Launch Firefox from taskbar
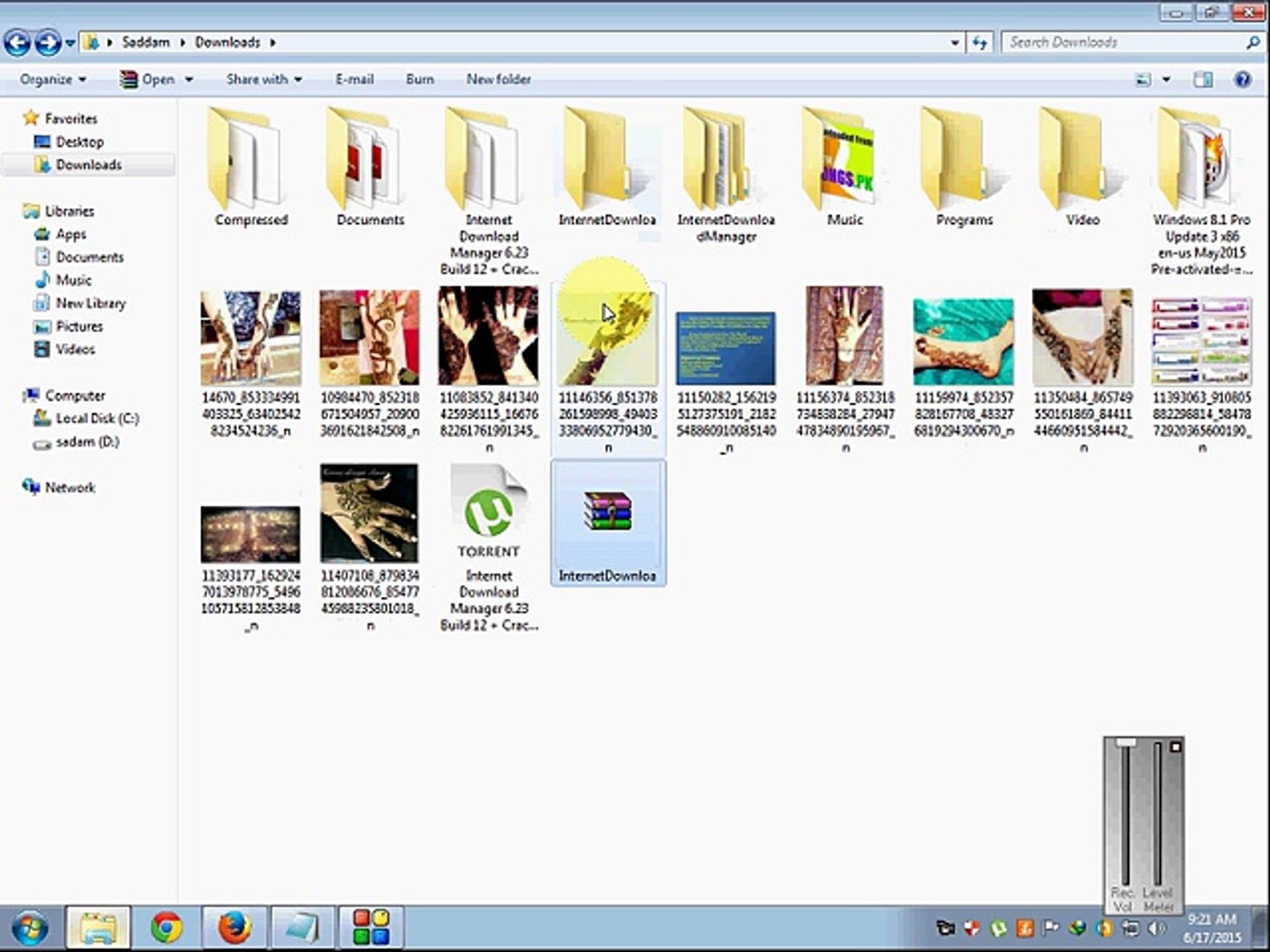1270x952 pixels. [x=235, y=927]
